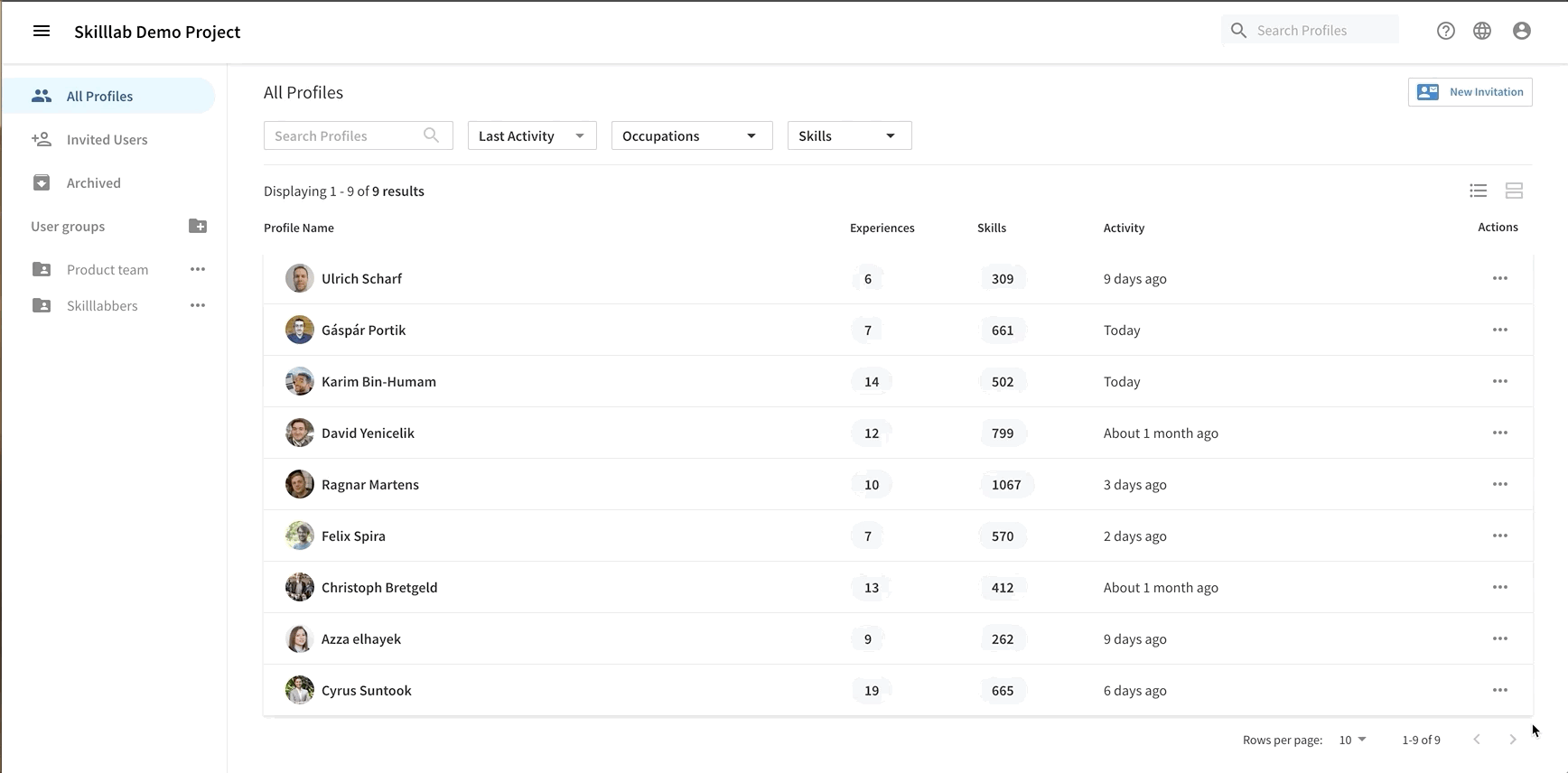This screenshot has height=773, width=1568.
Task: Go to previous page arrow
Action: tap(1477, 740)
